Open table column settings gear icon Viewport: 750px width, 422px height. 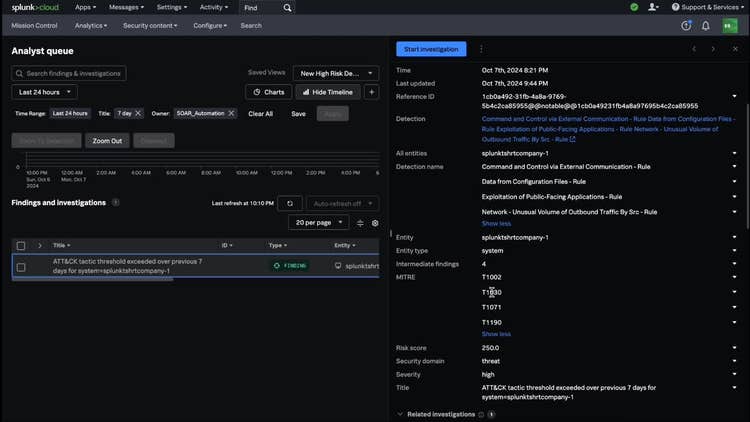click(375, 223)
